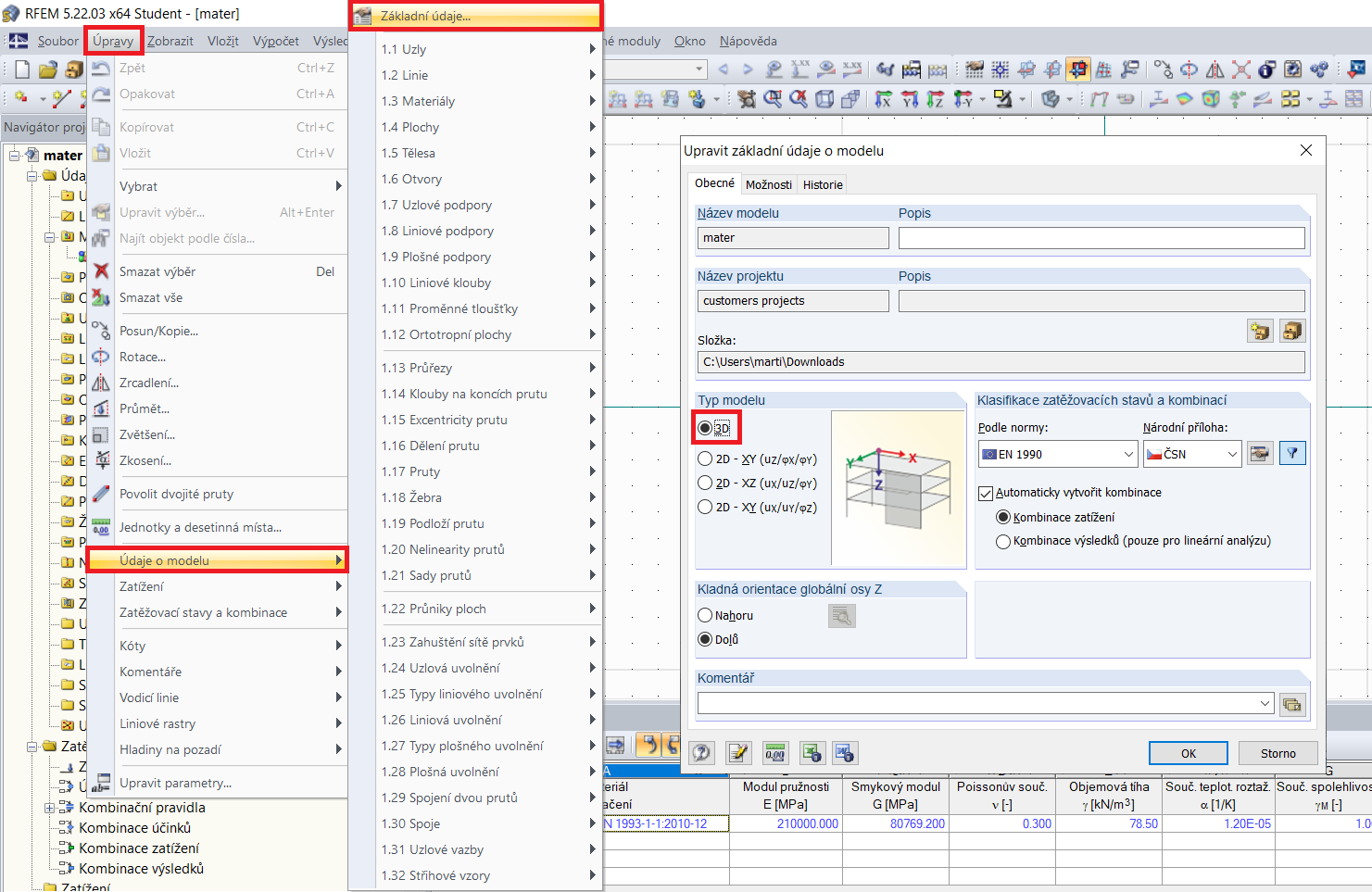Open the Komentář dropdown arrow
Screen dimensions: 1372x892
(x=1265, y=704)
